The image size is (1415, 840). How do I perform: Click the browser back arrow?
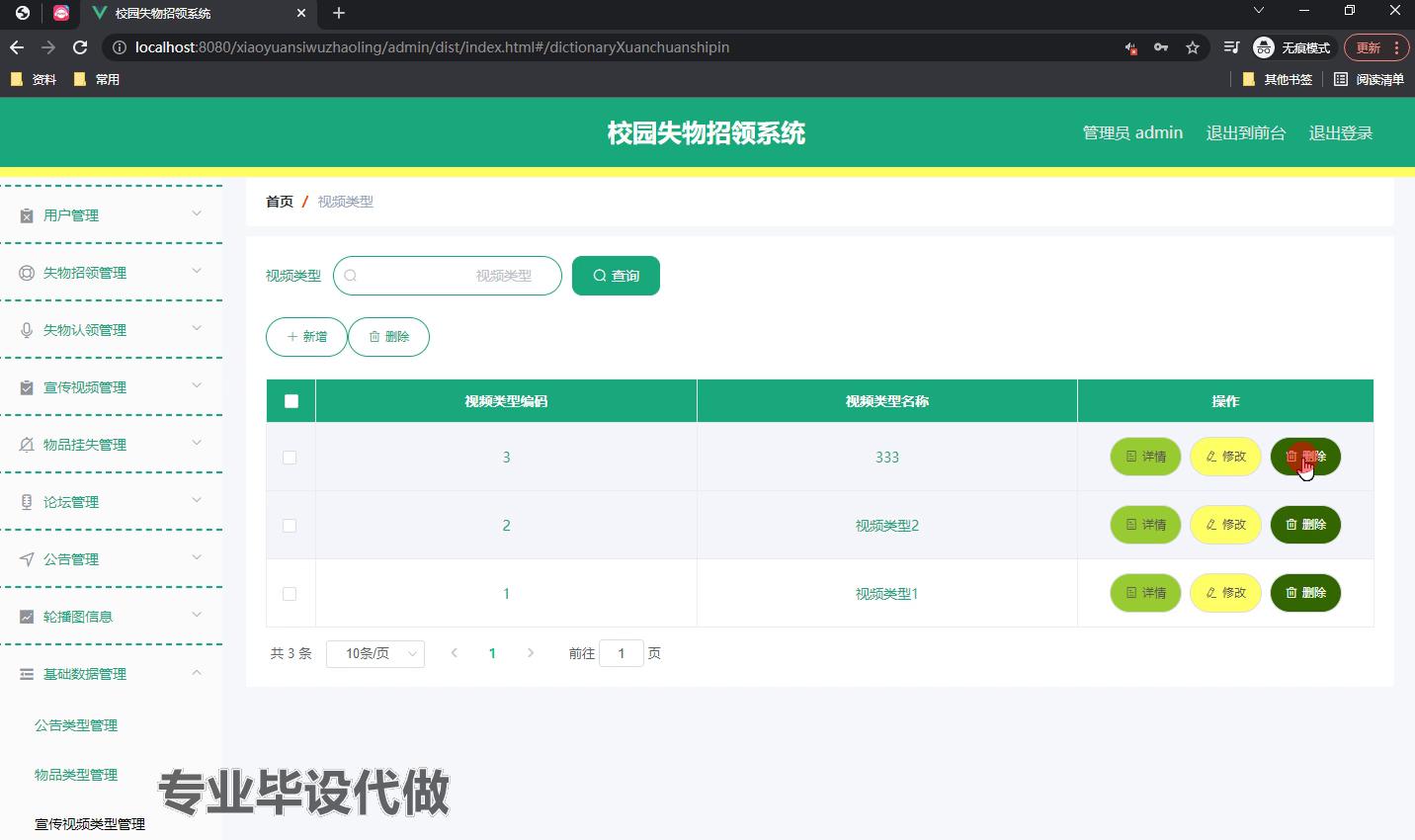click(x=17, y=47)
